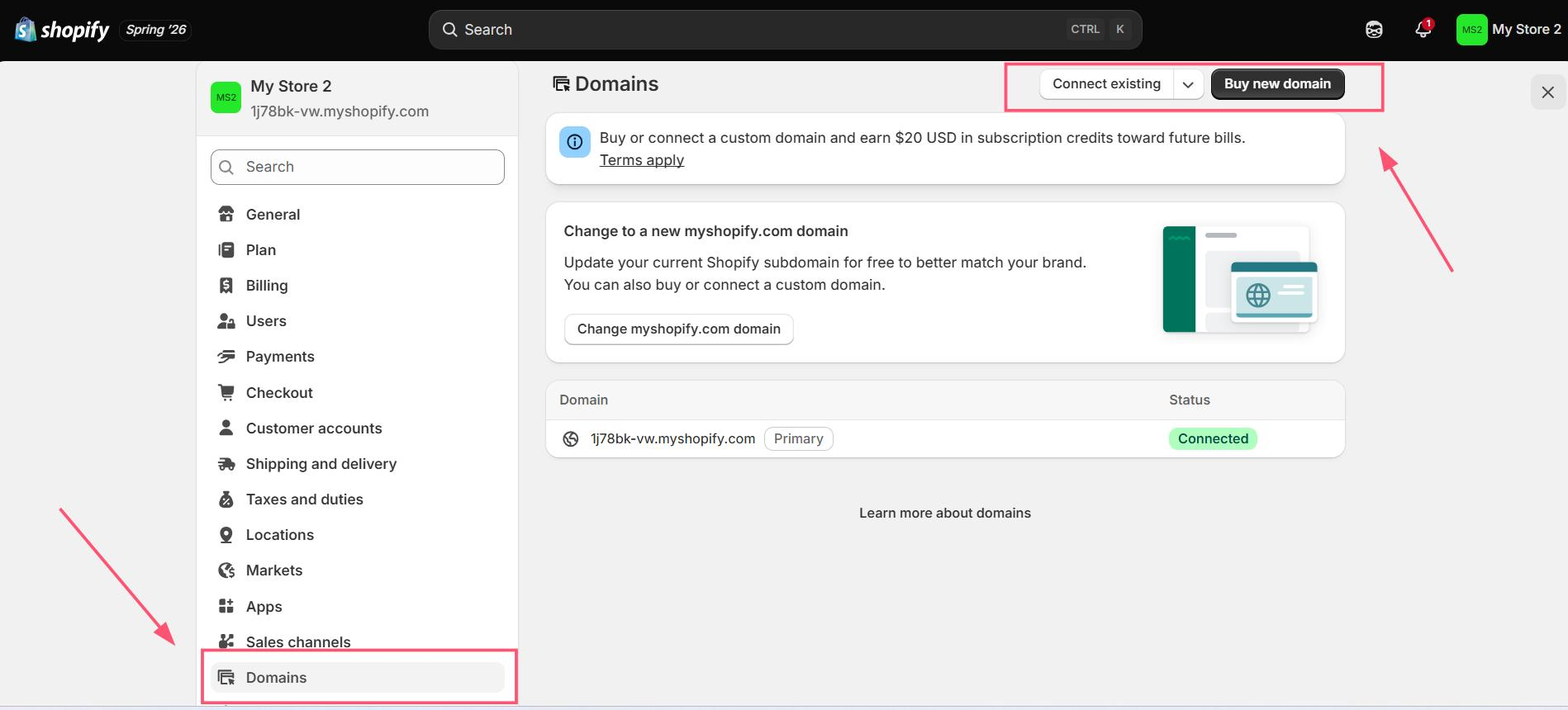The image size is (1568, 710).
Task: Click the domain illustration thumbnail
Action: coord(1240,279)
